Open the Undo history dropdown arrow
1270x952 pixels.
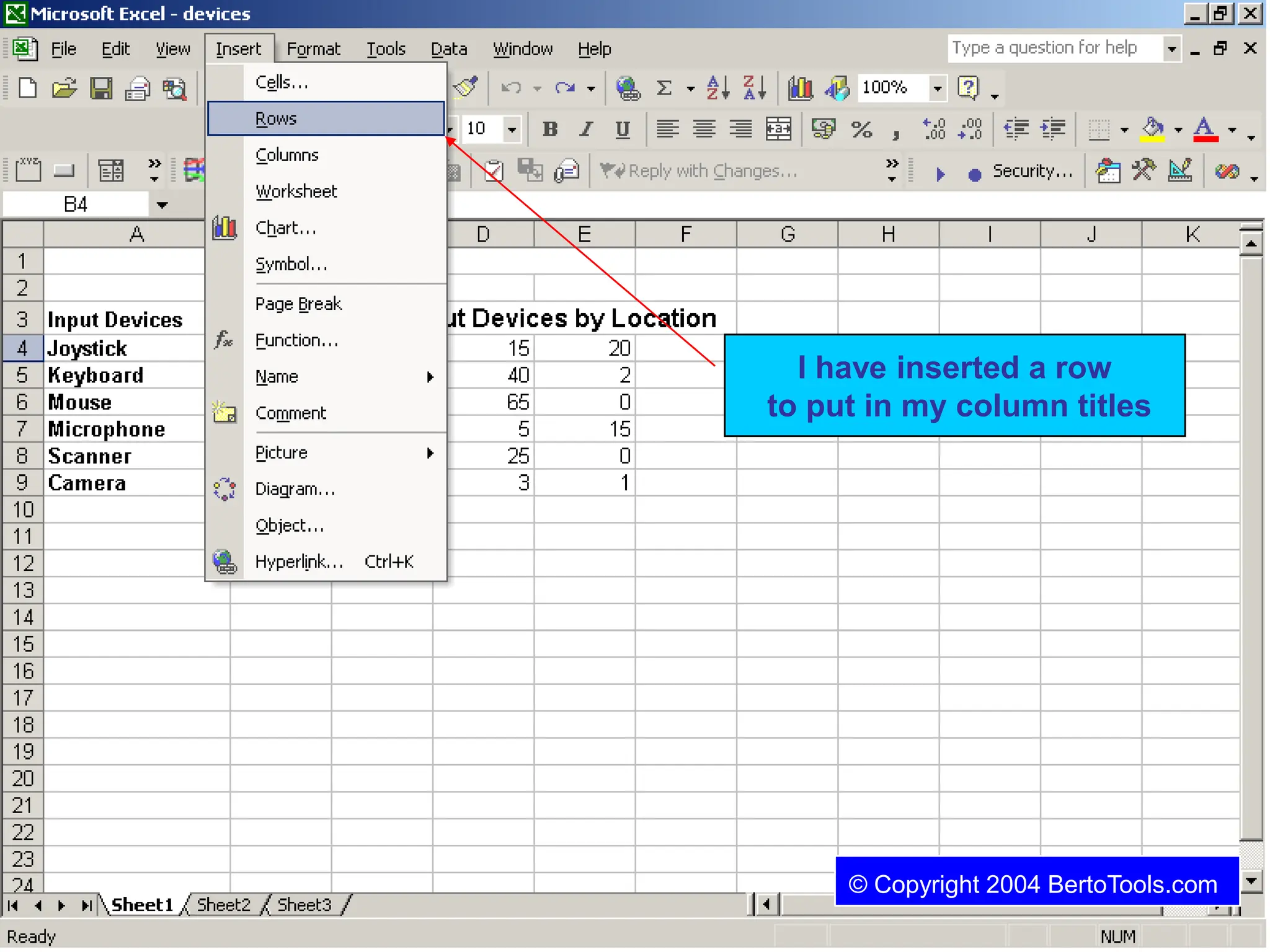click(537, 89)
